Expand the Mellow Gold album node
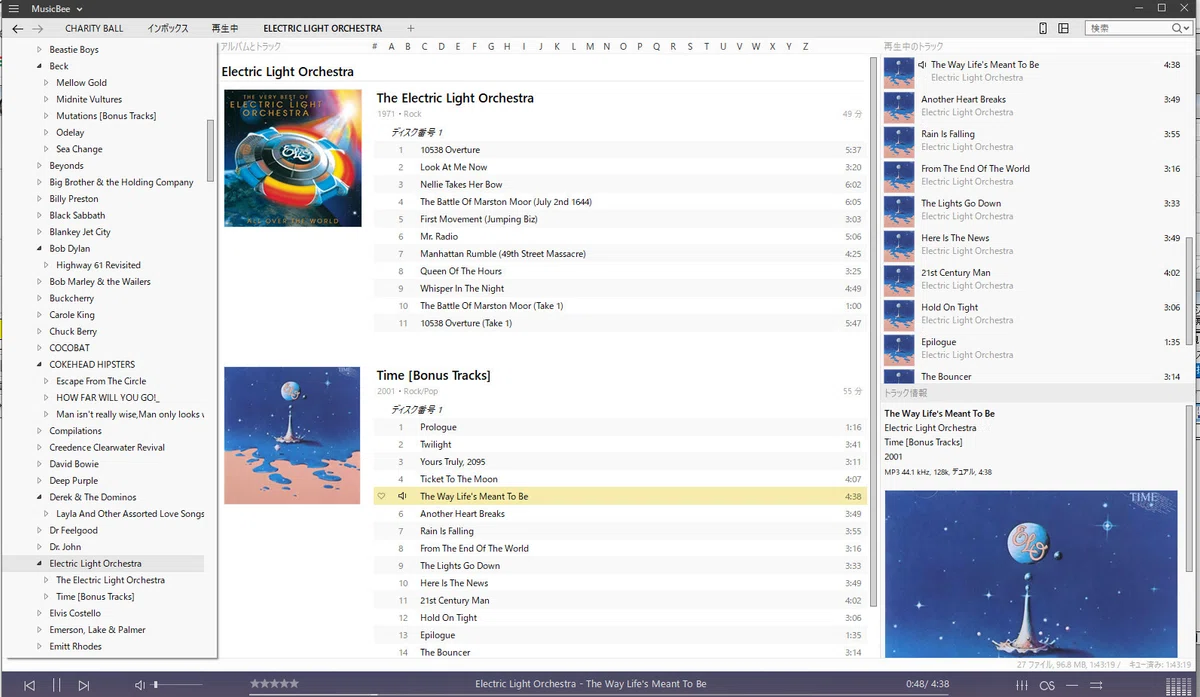Screen dimensions: 1200x697 click(46, 83)
